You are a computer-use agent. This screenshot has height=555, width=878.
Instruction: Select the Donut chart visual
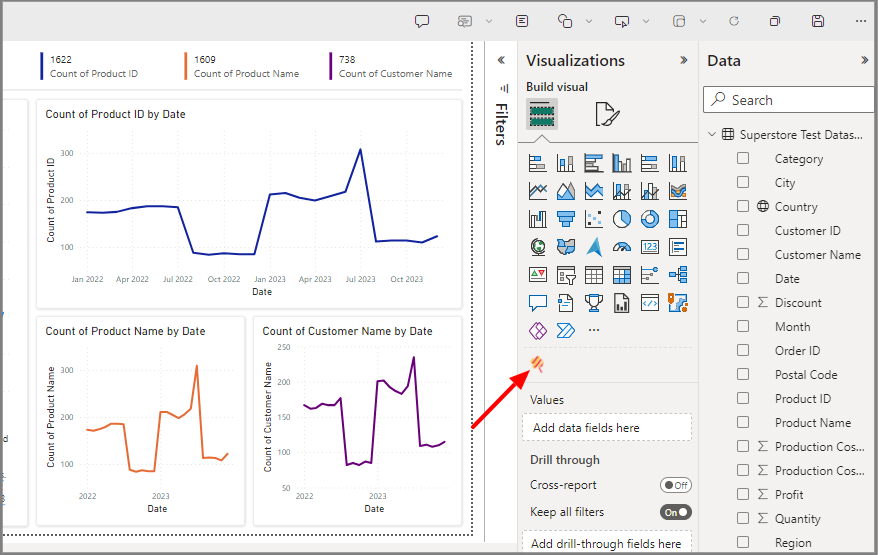coord(650,219)
